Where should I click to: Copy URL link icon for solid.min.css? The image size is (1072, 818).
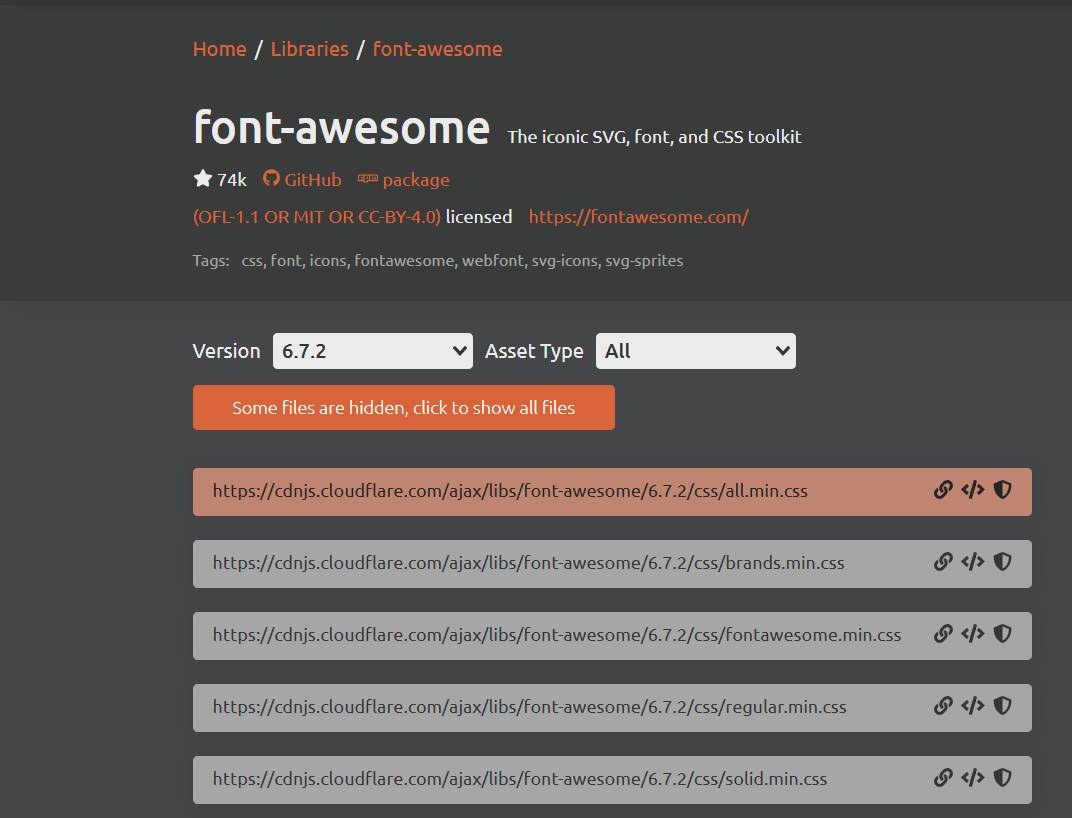click(943, 778)
